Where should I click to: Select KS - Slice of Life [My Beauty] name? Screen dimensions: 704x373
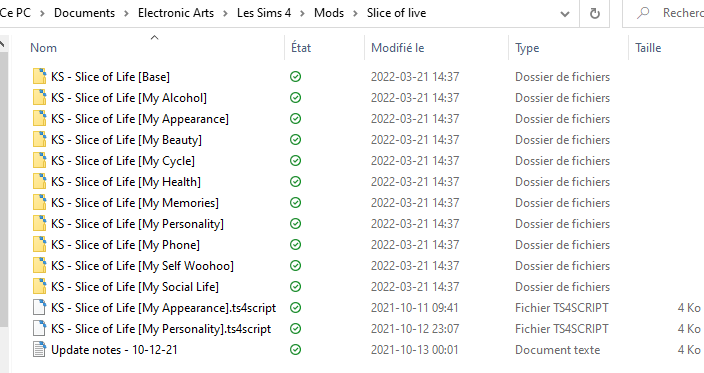(126, 140)
